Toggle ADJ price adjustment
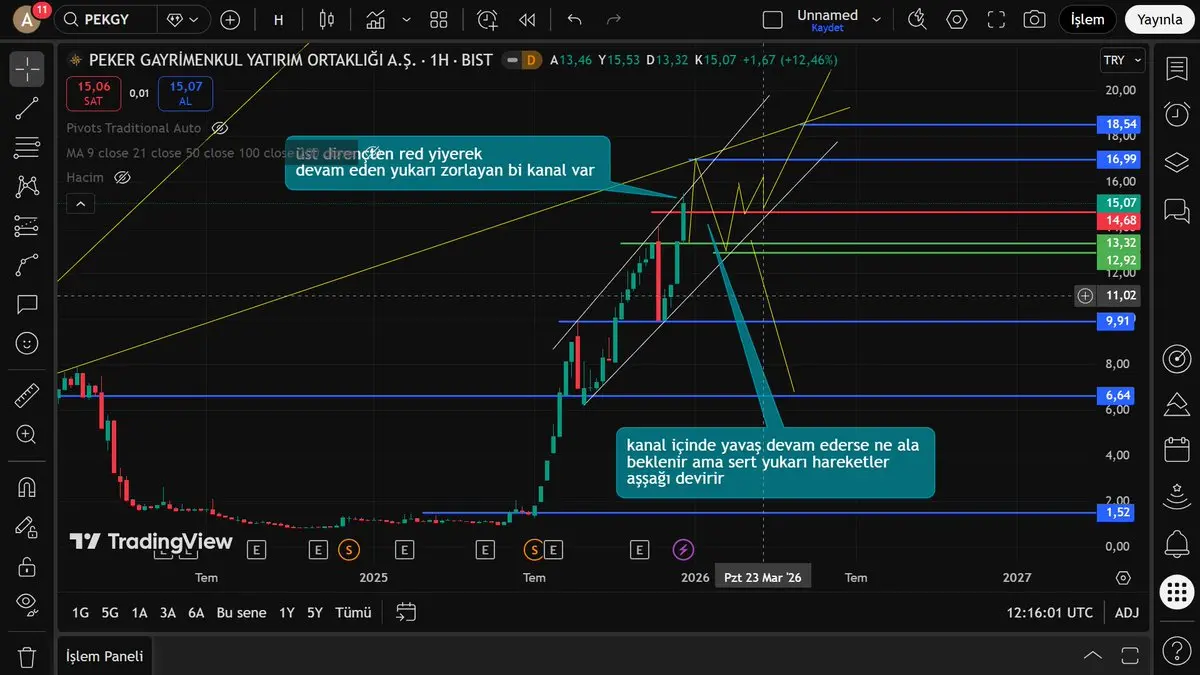This screenshot has width=1200, height=675. click(1126, 612)
